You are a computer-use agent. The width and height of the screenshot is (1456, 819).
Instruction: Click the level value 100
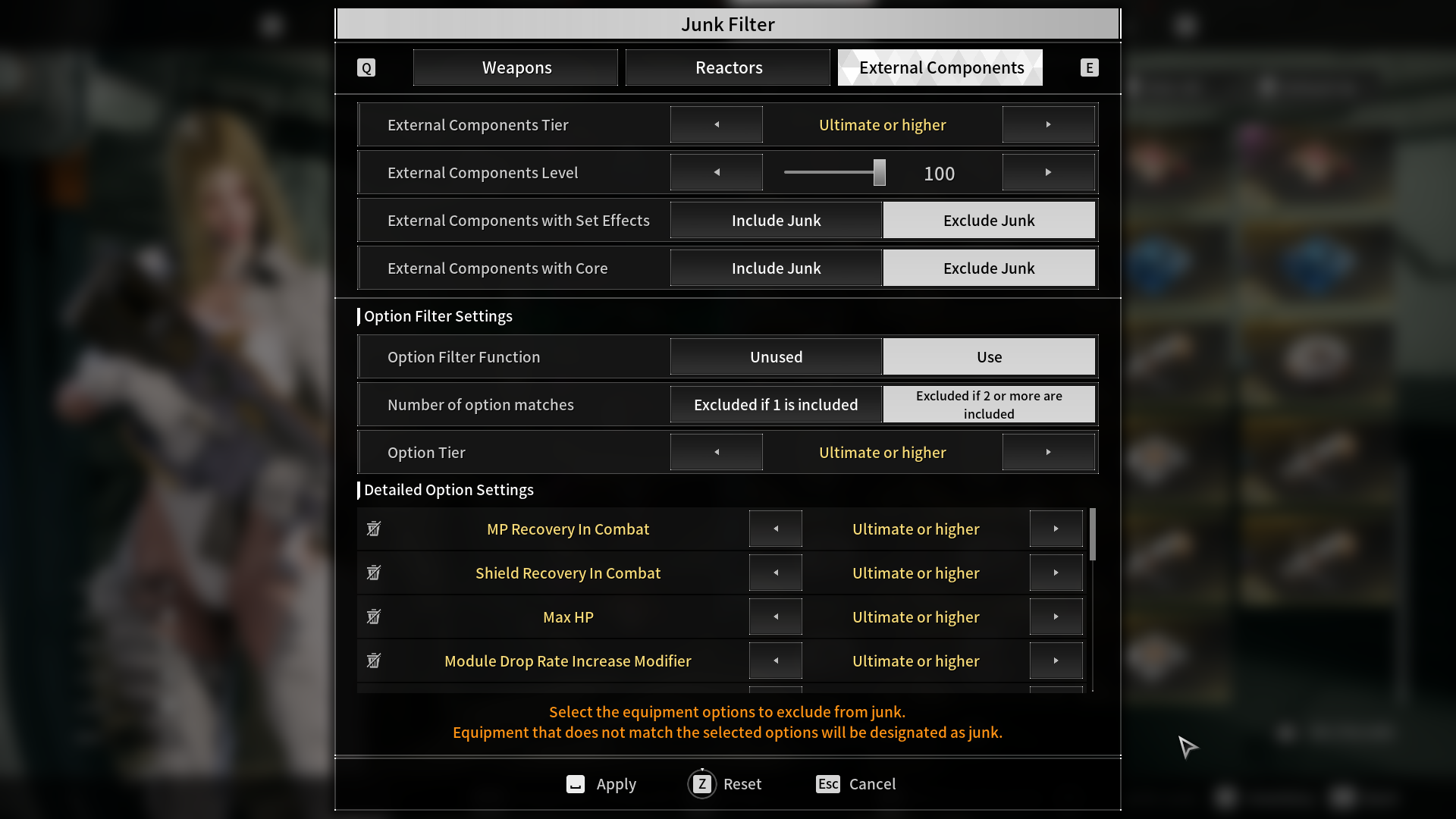pyautogui.click(x=939, y=174)
